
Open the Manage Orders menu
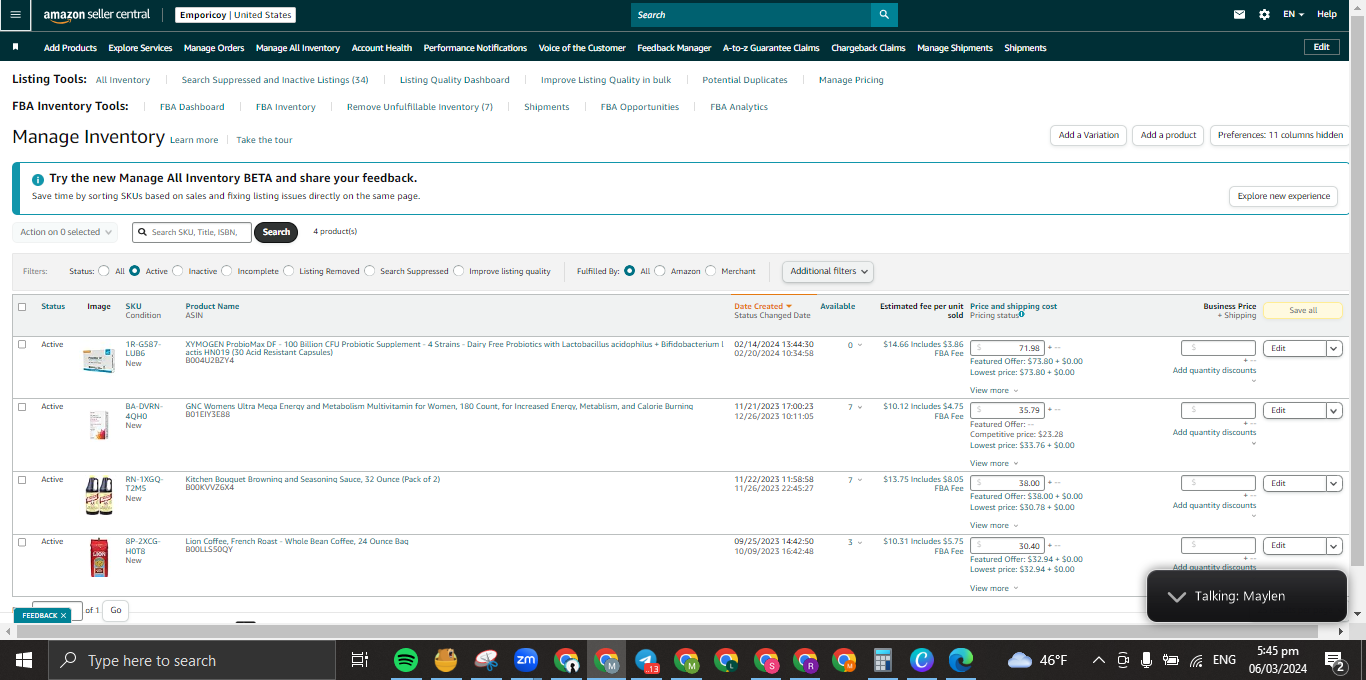(x=214, y=48)
